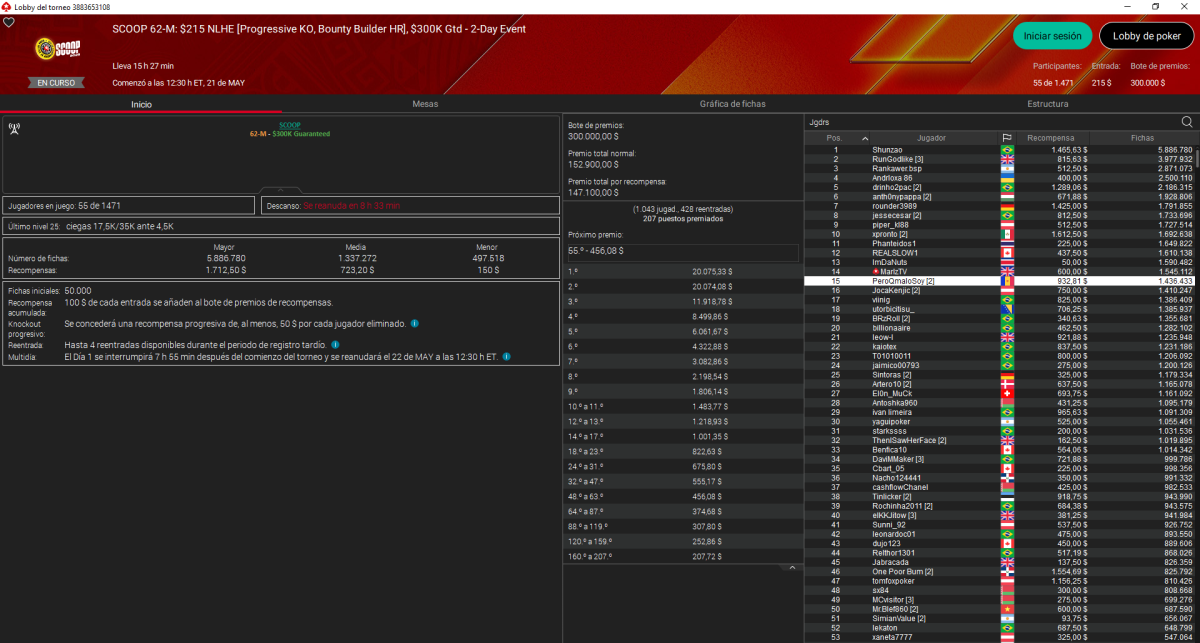The image size is (1200, 643).
Task: Click the player search magnifier icon
Action: 1187,122
